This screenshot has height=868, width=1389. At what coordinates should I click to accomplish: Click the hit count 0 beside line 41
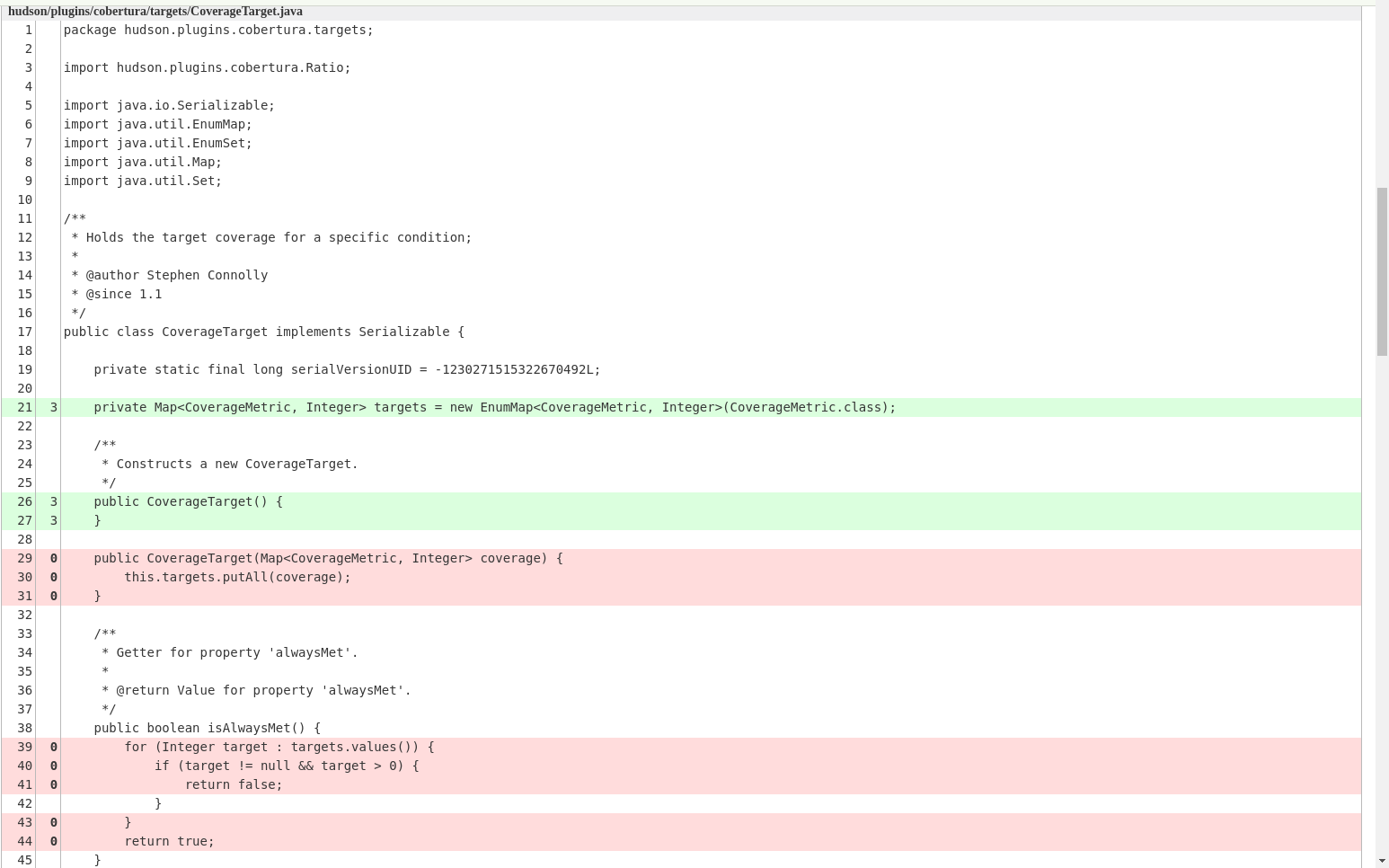(53, 784)
